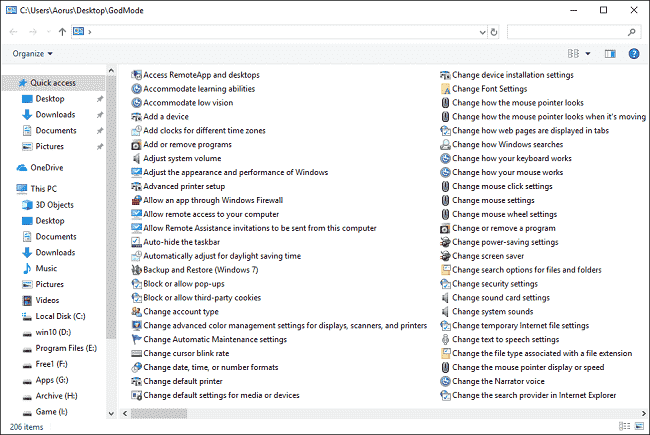Select the Music folder icon in sidebar
This screenshot has width=650, height=435.
point(27,268)
